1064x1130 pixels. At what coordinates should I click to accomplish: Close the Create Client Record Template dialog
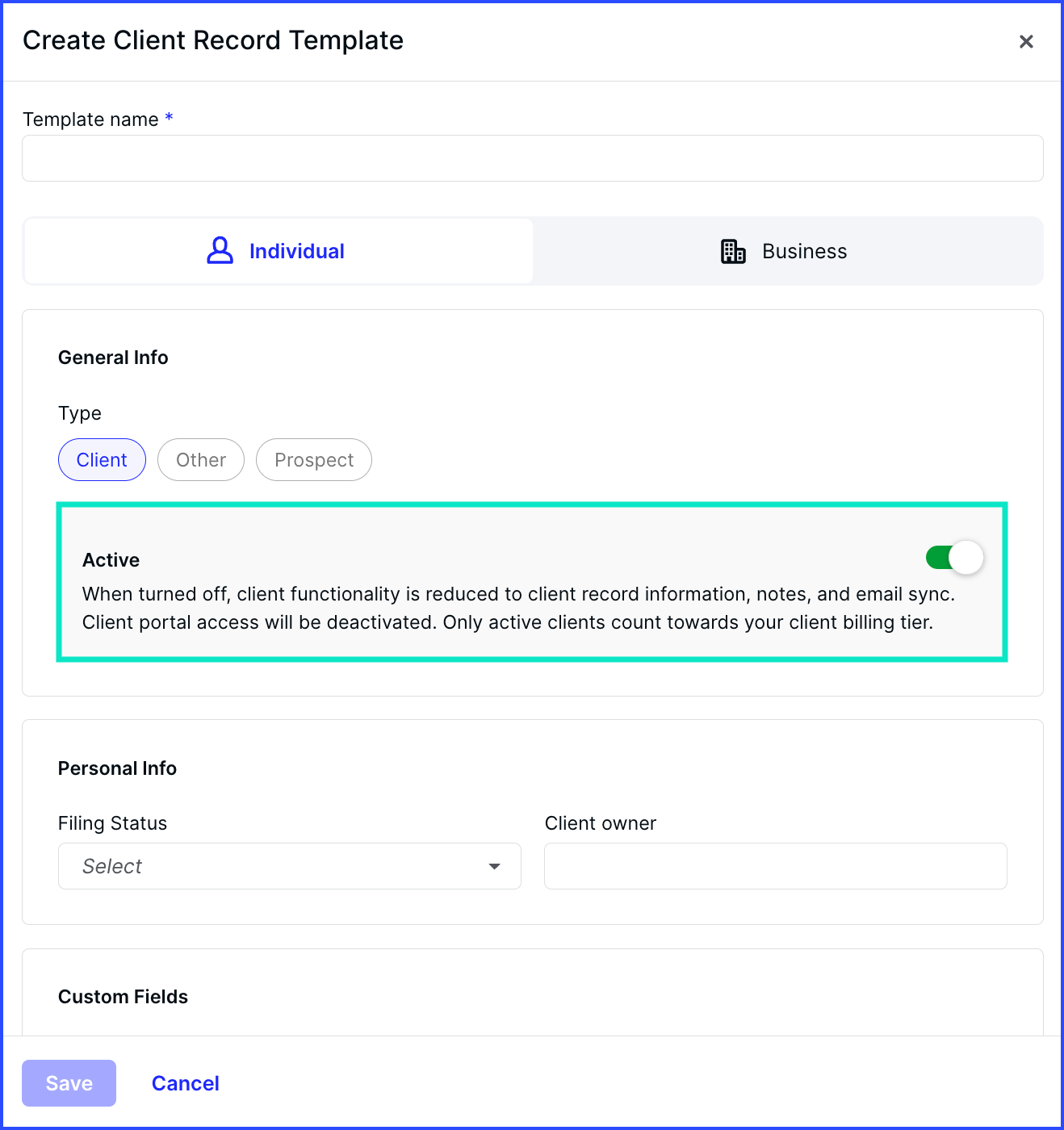[1026, 41]
